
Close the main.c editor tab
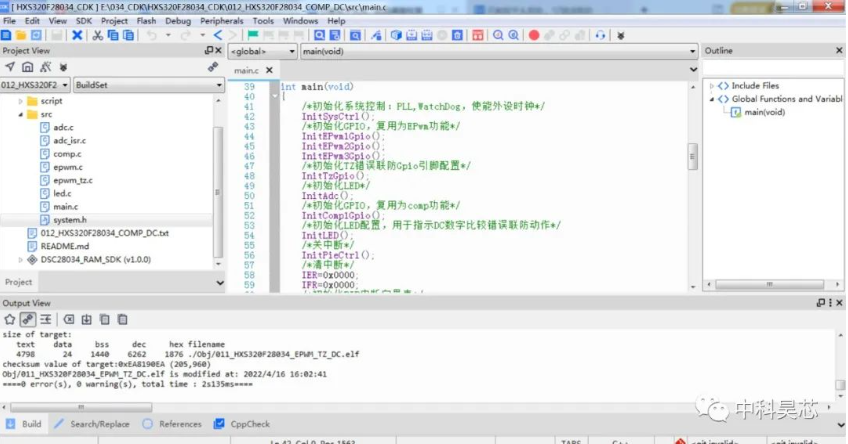[x=269, y=70]
